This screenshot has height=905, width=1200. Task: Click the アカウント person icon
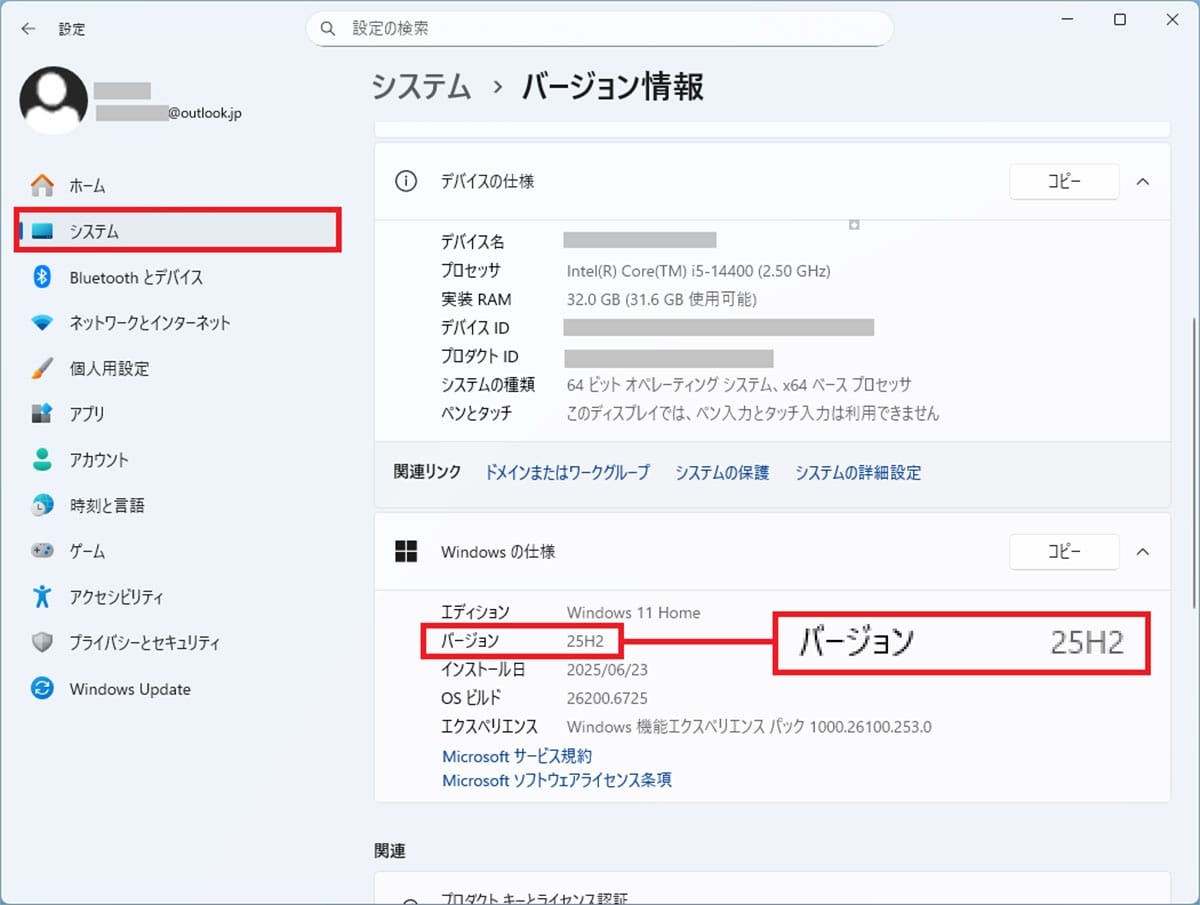pyautogui.click(x=42, y=460)
